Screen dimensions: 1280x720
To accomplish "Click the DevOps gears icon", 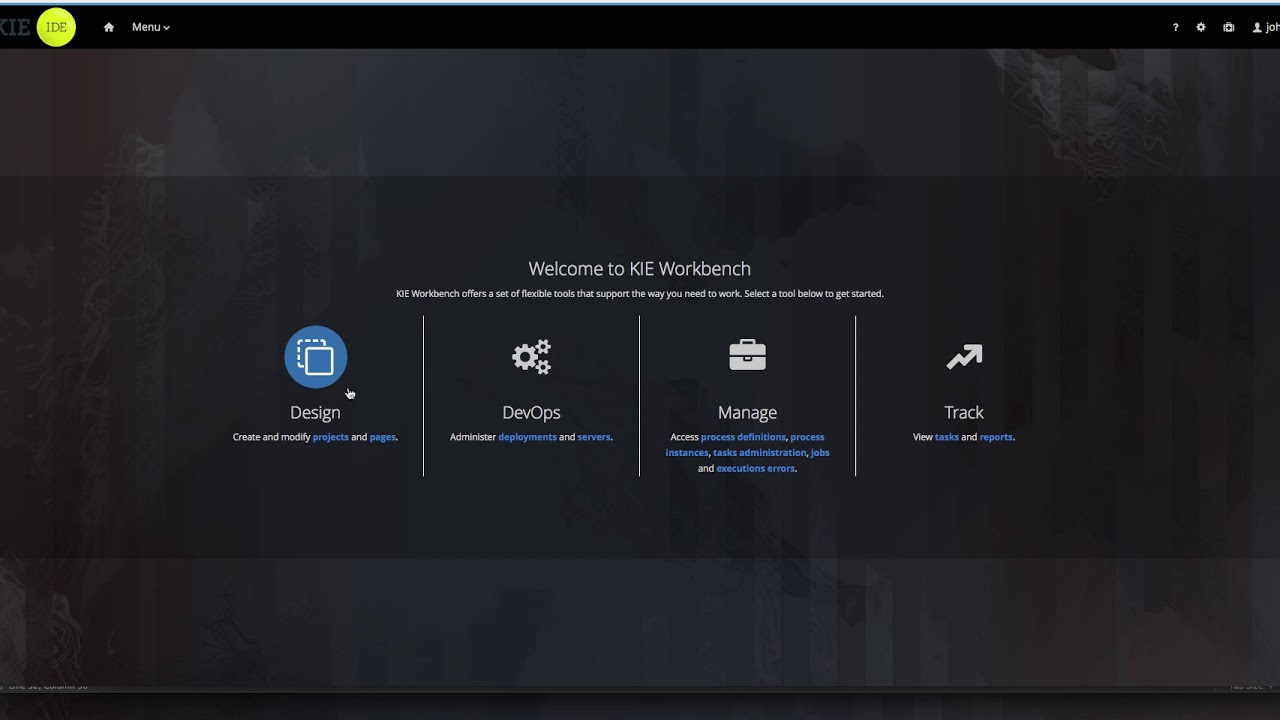I will 531,357.
